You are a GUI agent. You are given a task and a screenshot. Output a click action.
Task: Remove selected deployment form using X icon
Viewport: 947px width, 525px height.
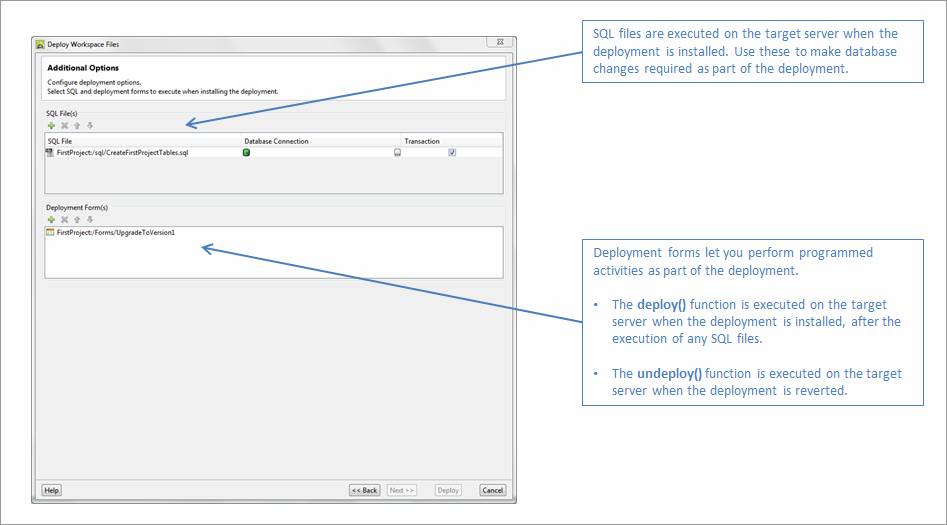pos(64,219)
